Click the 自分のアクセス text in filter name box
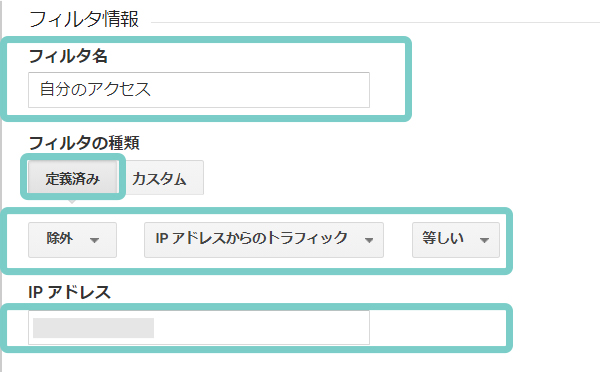Screen dimensions: 600x372 tap(95, 90)
